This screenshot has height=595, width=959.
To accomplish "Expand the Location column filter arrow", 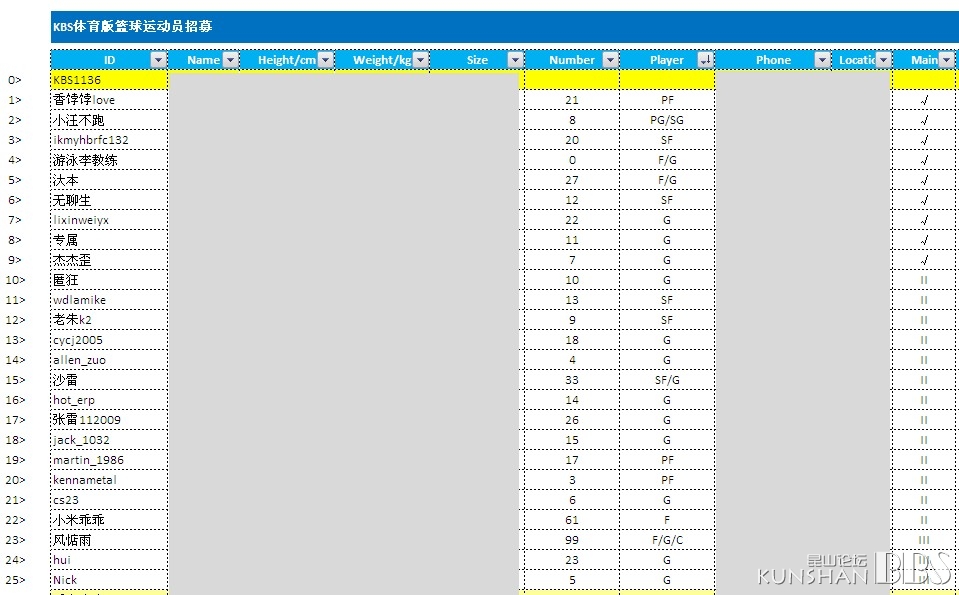I will tap(883, 60).
